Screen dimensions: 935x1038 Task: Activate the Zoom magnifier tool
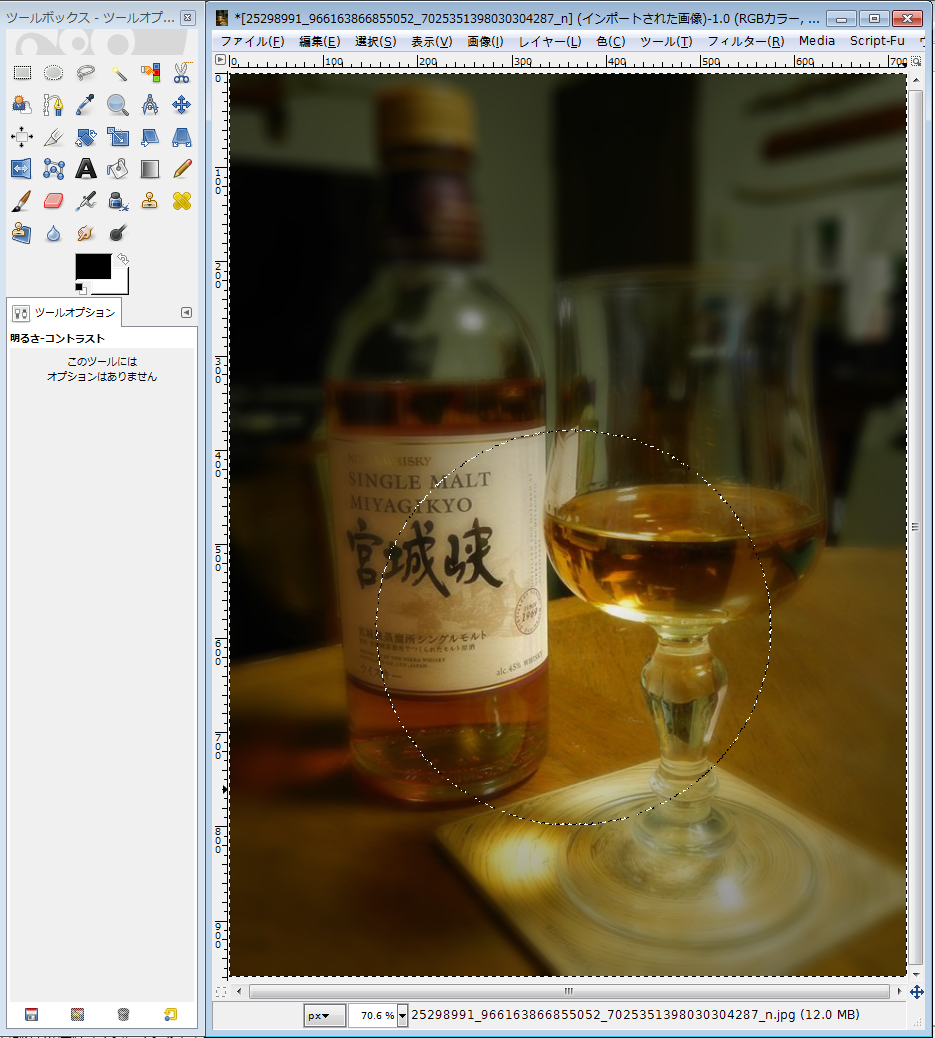(x=118, y=104)
